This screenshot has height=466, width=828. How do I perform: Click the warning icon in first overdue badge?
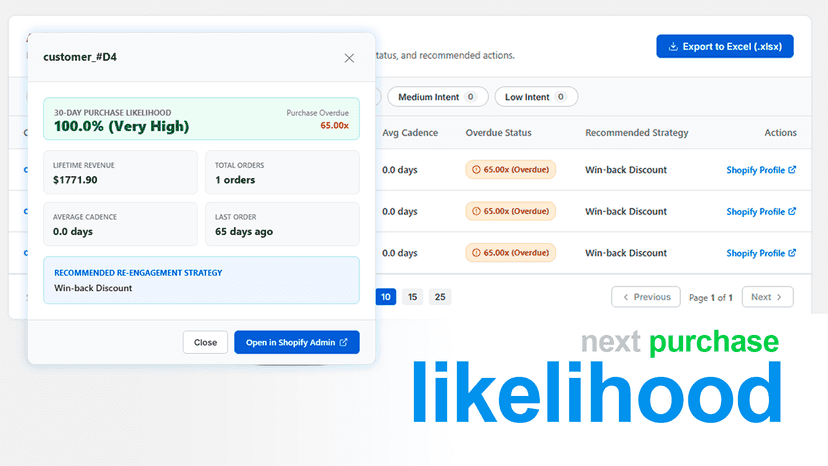(476, 170)
